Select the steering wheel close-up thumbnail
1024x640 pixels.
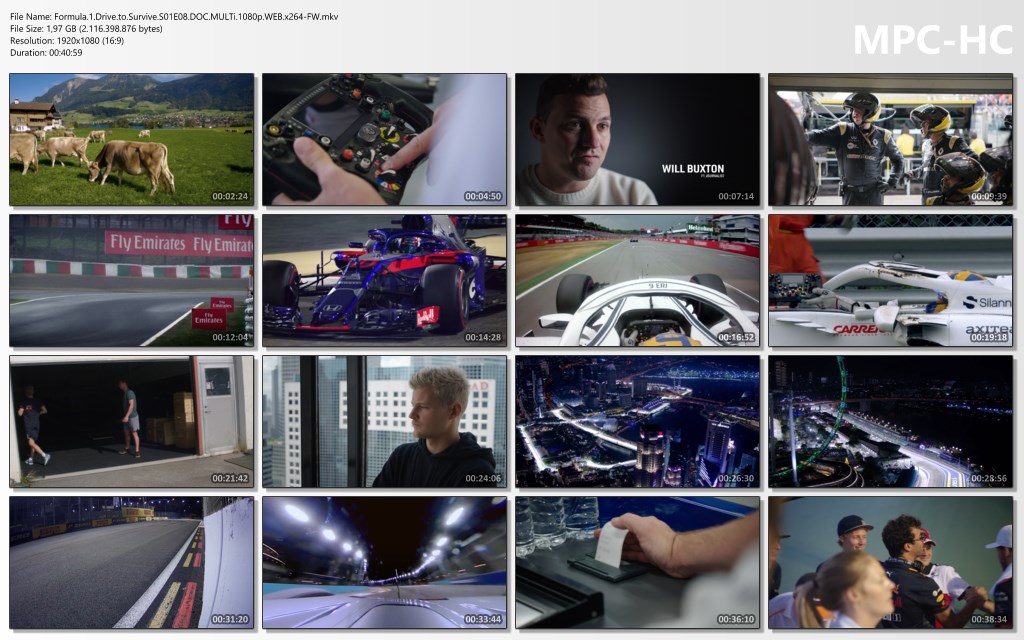pyautogui.click(x=384, y=139)
